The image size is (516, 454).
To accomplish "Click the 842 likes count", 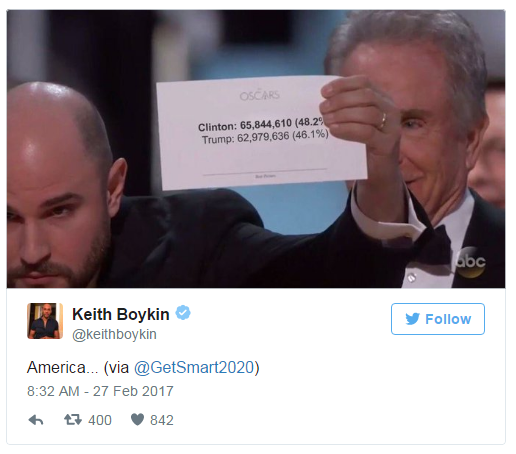I will (x=162, y=420).
